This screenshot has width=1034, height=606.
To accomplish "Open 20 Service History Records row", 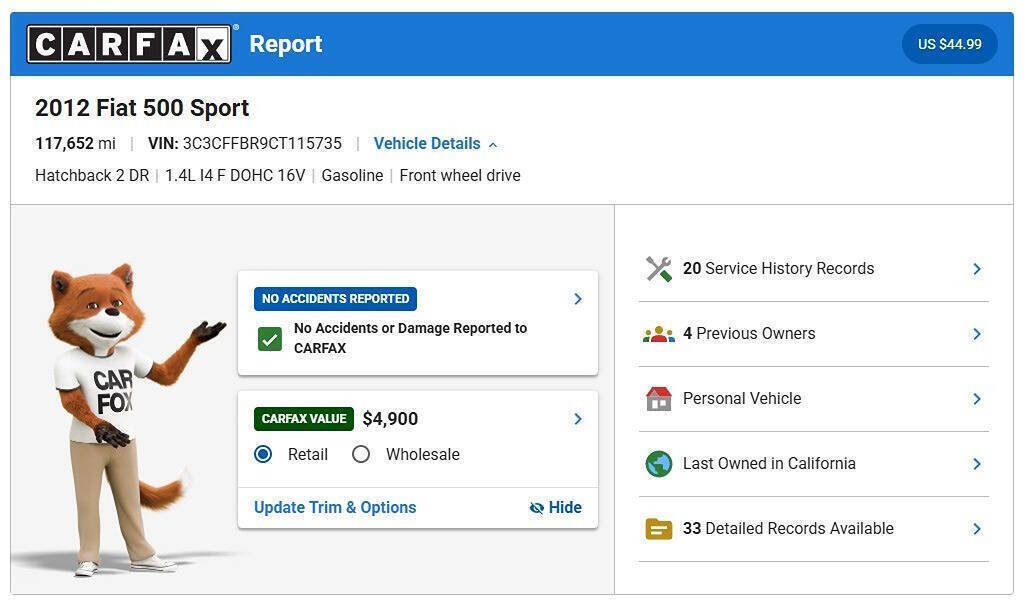I will [x=814, y=269].
